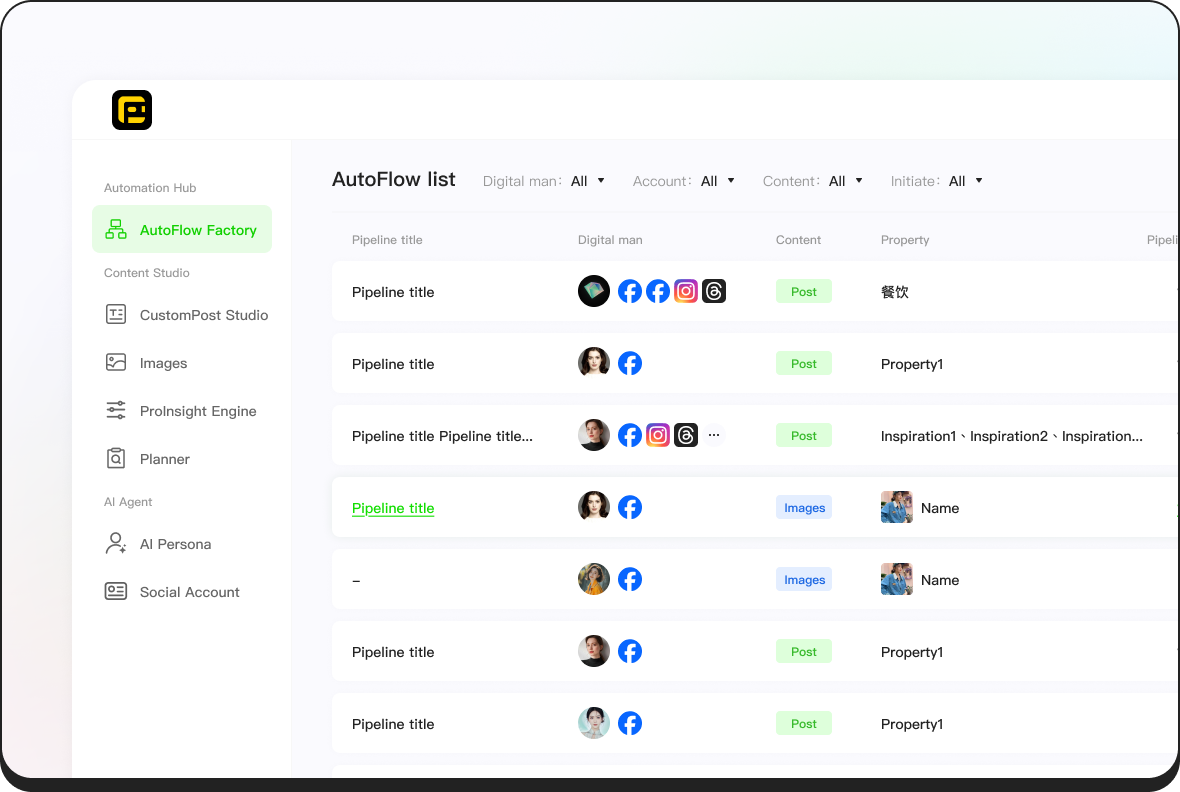Screen dimensions: 1180x792
Task: Click the yellow app logo icon
Action: tap(132, 110)
